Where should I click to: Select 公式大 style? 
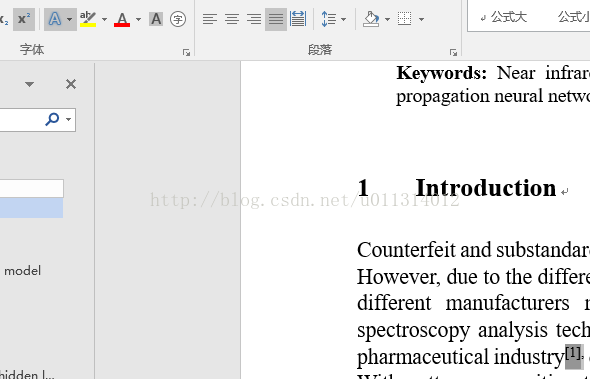click(x=503, y=17)
